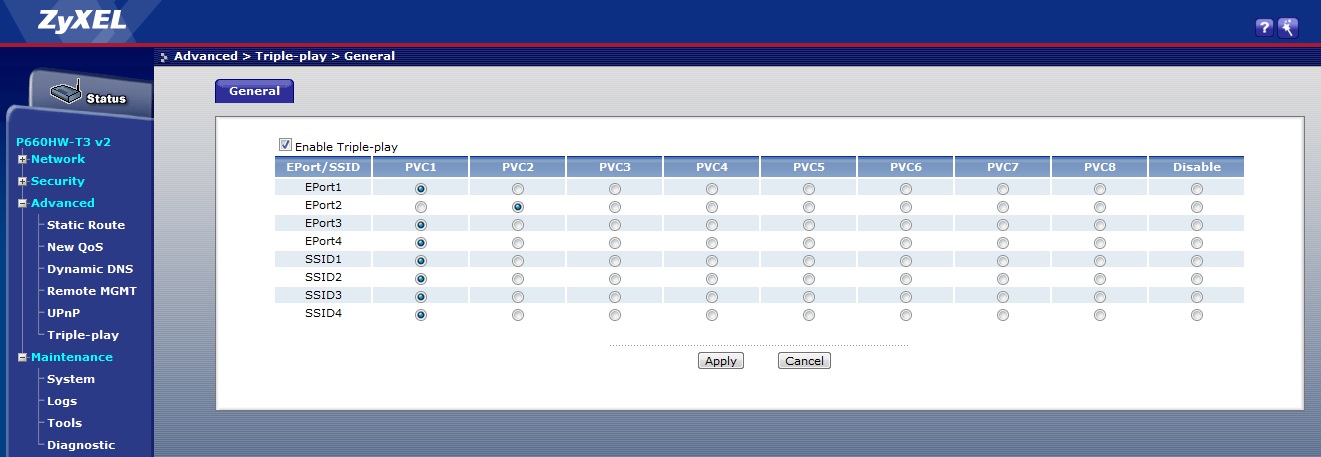Click the breadcrumb Advanced > Triple-play > General
This screenshot has width=1321, height=457.
(284, 56)
